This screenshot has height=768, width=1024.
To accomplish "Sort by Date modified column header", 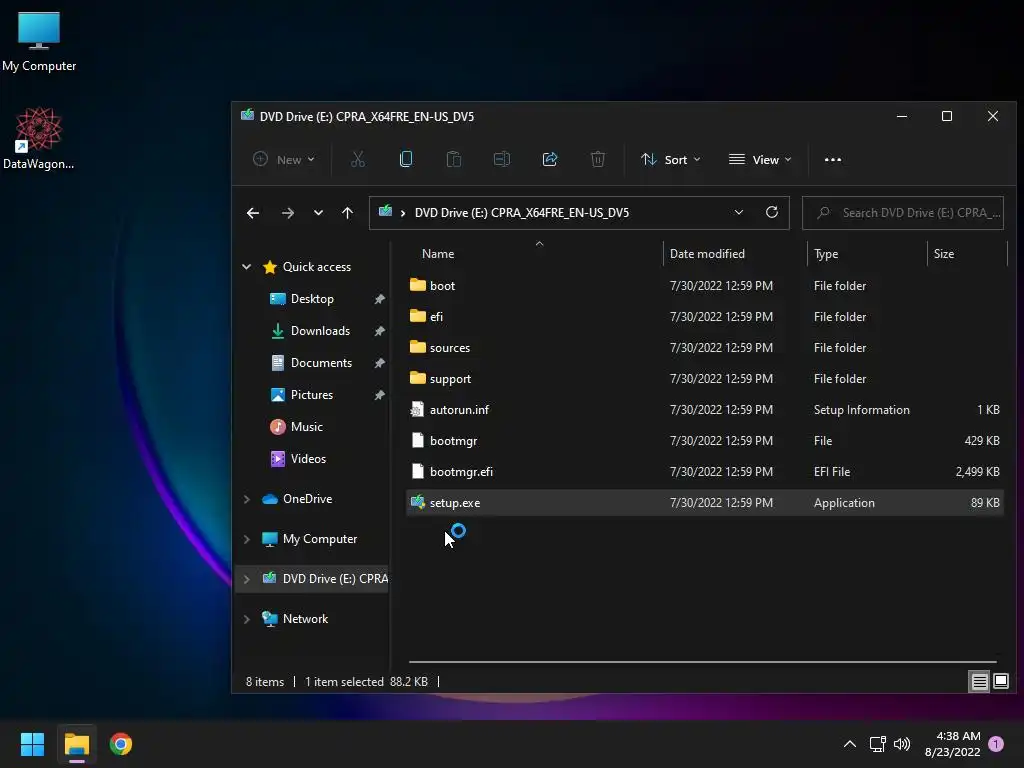I will point(707,254).
